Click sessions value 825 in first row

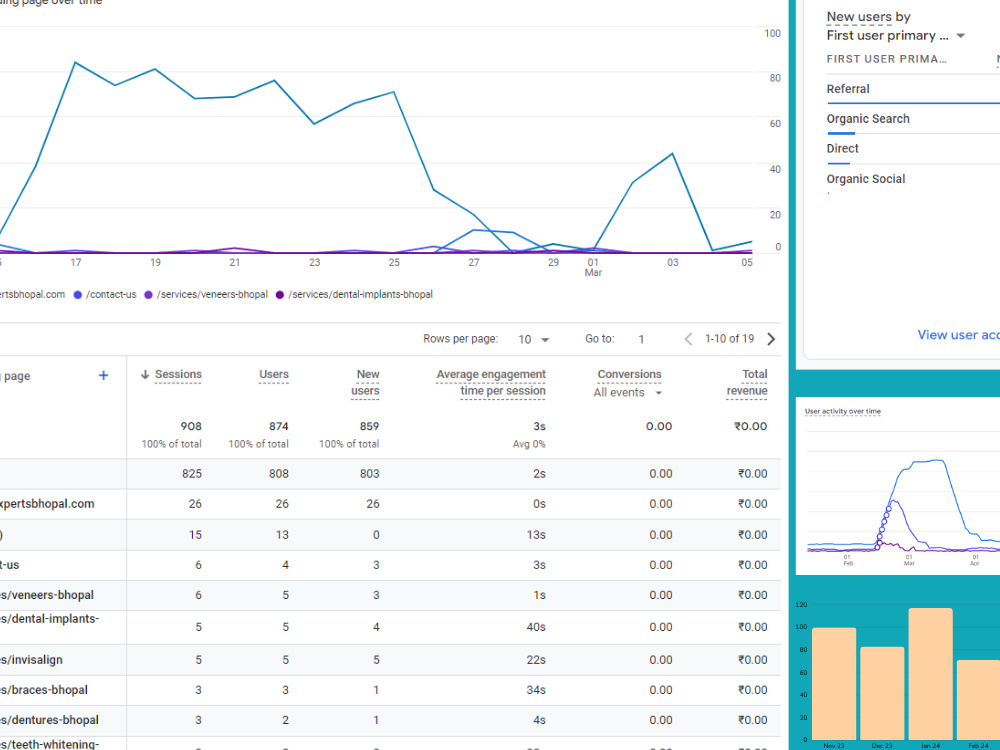191,474
